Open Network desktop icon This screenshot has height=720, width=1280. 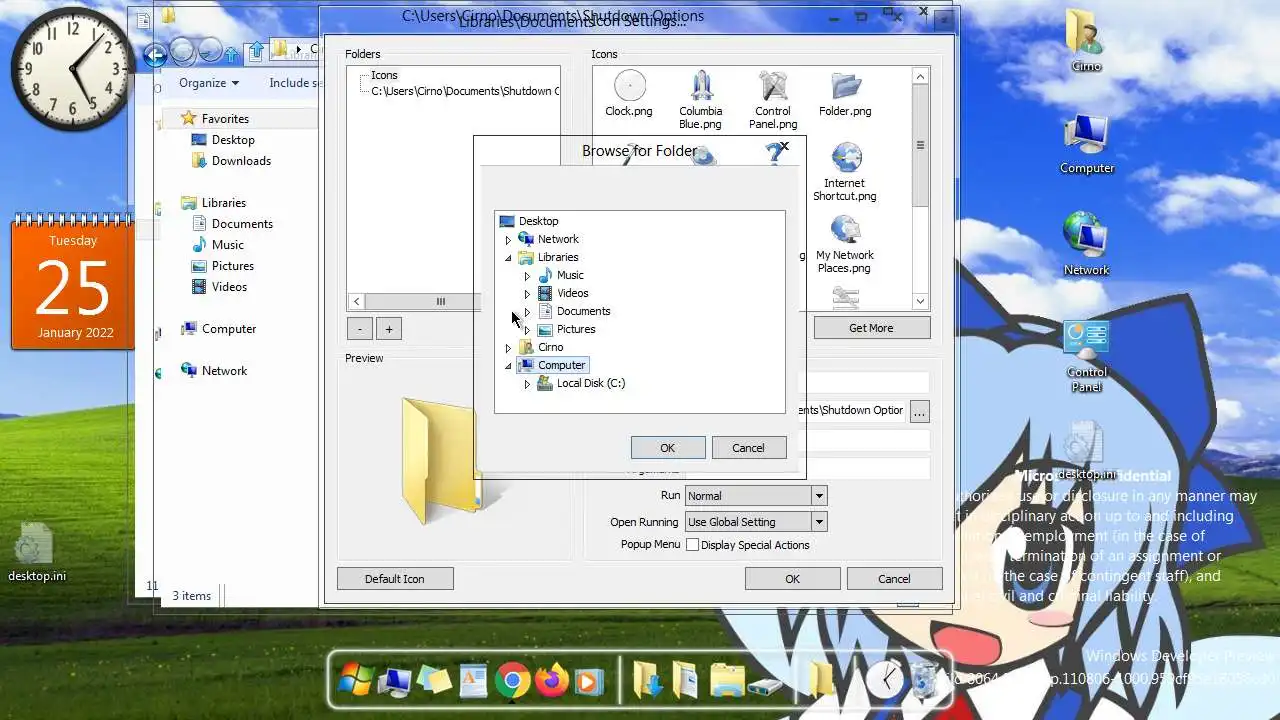1086,245
